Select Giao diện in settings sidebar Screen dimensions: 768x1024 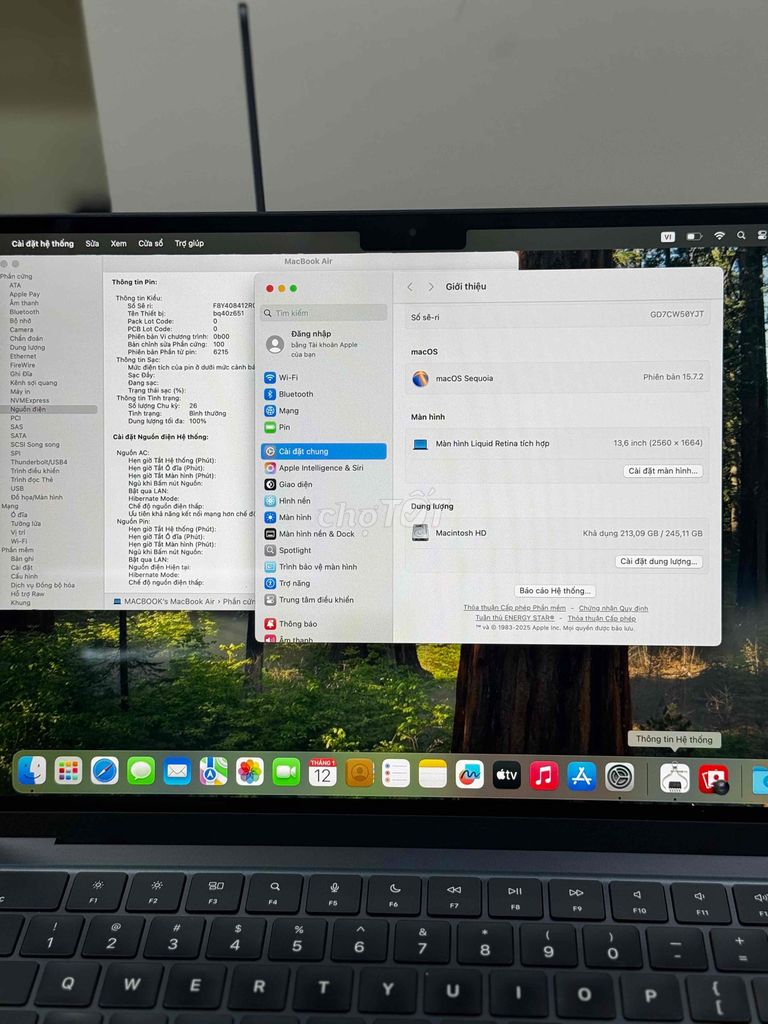coord(324,485)
